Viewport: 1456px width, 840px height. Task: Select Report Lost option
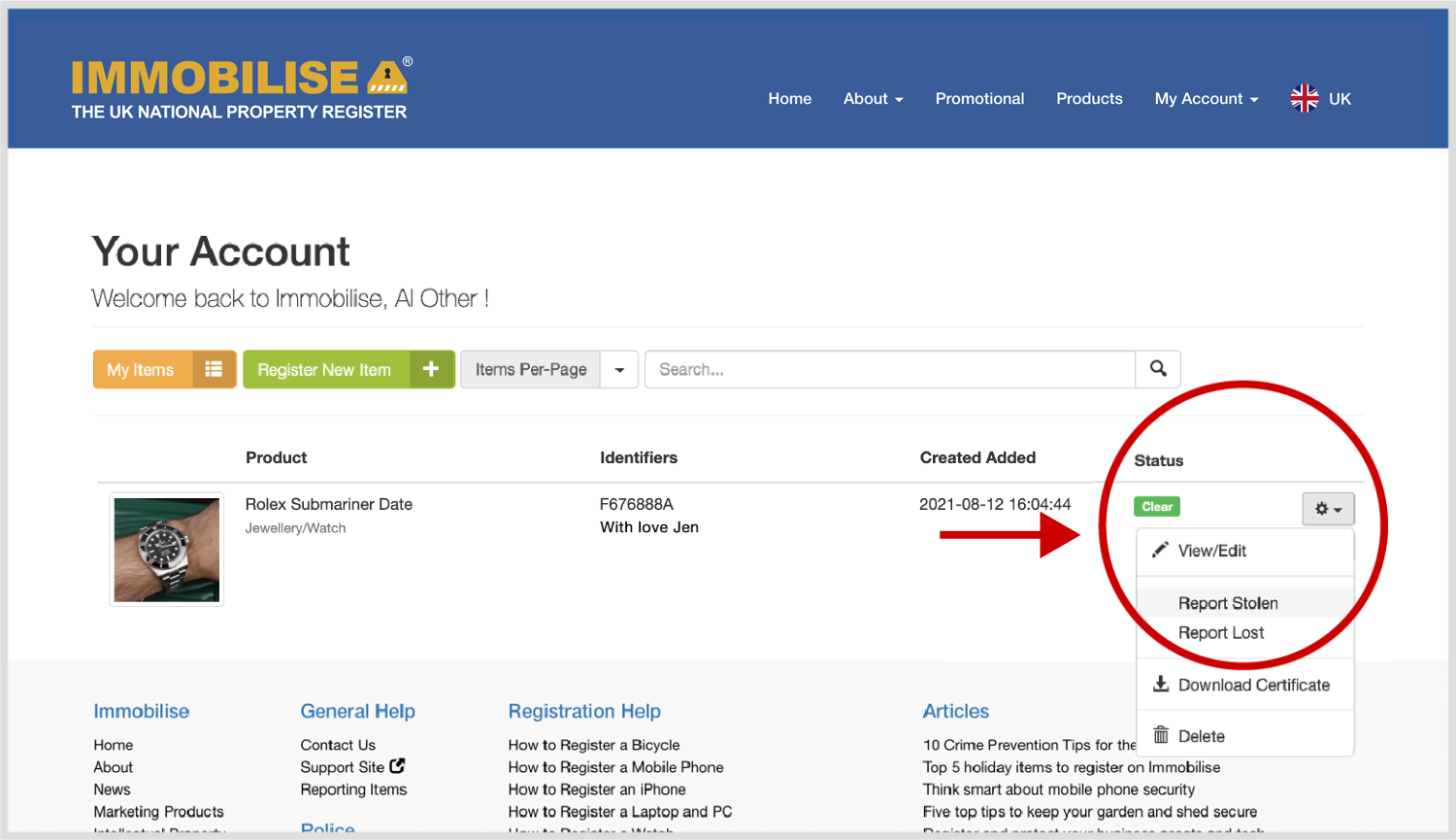pos(1221,633)
